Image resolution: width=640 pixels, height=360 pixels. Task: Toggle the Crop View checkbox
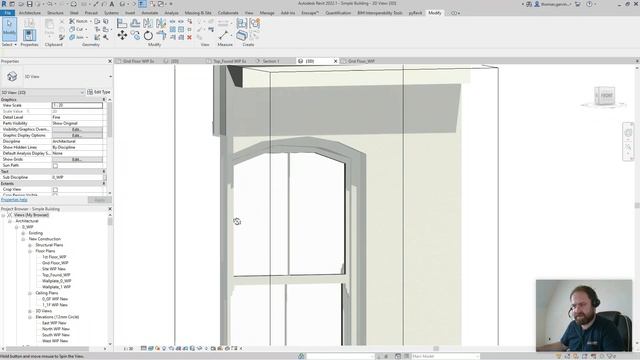click(55, 189)
